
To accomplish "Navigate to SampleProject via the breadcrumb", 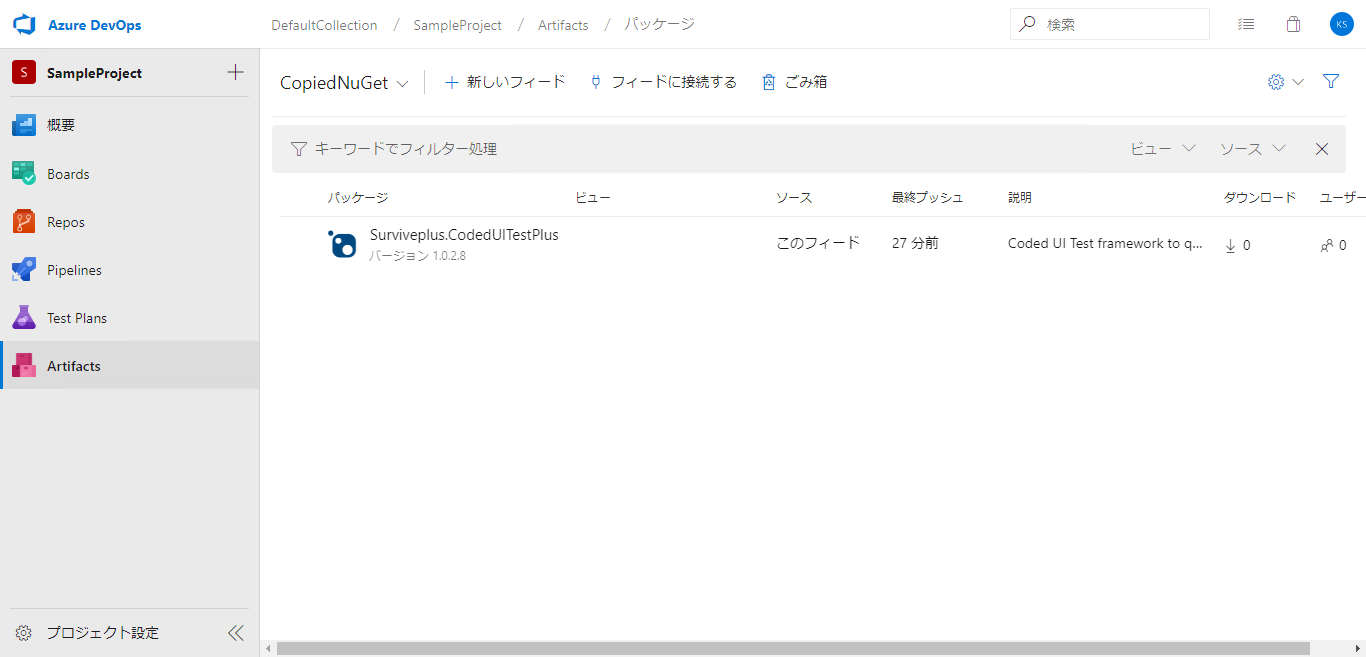I will tap(457, 24).
